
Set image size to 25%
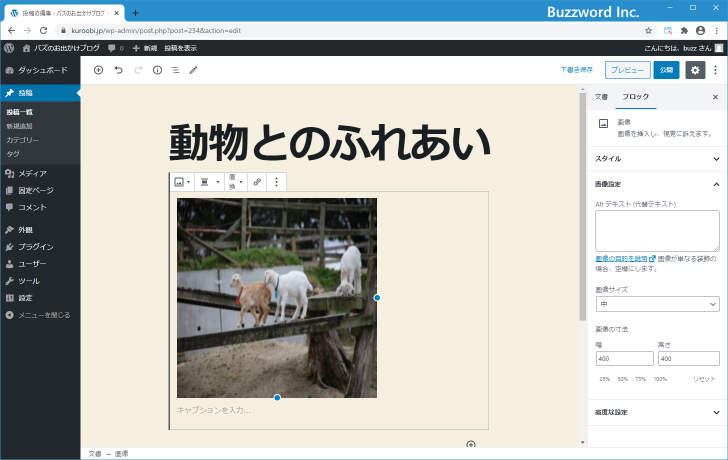pyautogui.click(x=604, y=379)
